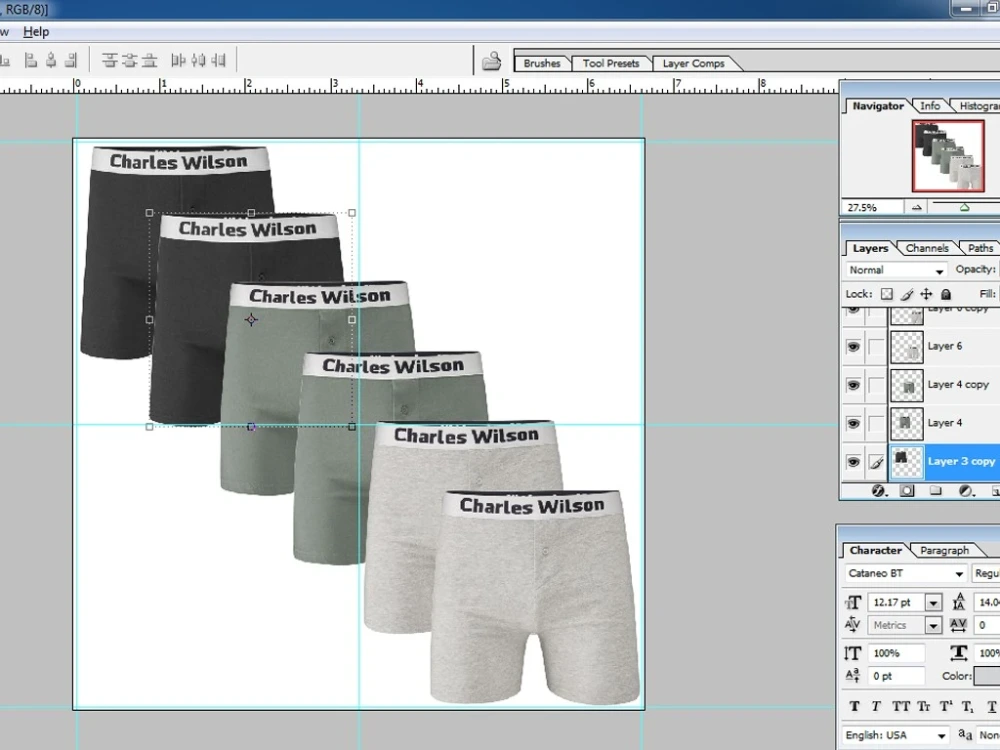Apply Superscript style
This screenshot has height=750, width=1000.
pos(946,706)
